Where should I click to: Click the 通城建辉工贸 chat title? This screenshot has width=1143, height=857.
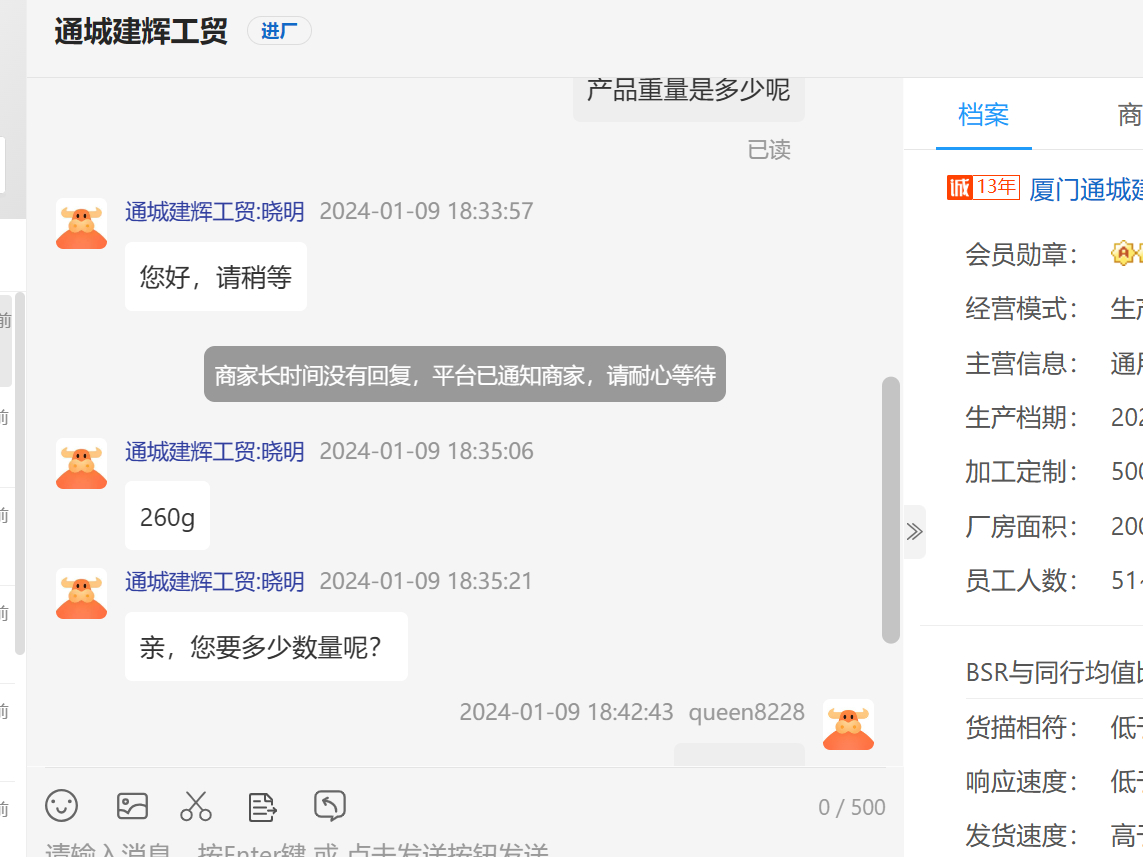click(x=141, y=31)
